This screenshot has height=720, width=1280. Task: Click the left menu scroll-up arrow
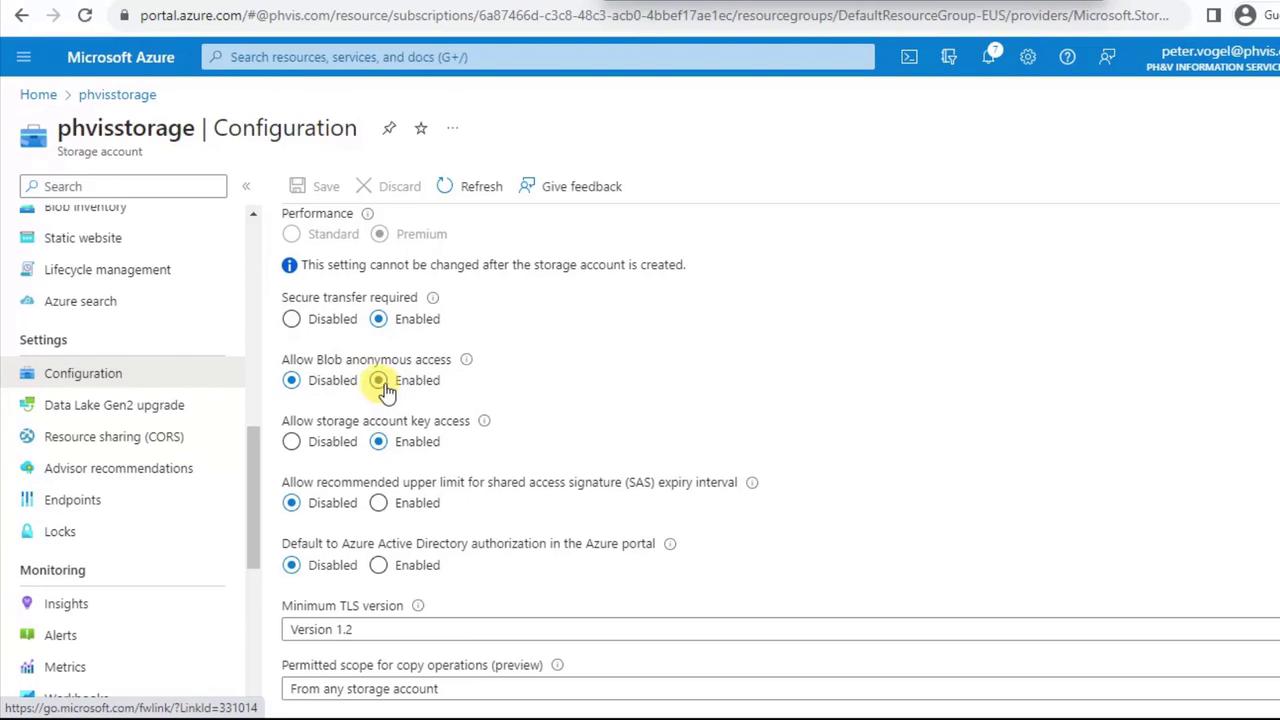tap(253, 214)
